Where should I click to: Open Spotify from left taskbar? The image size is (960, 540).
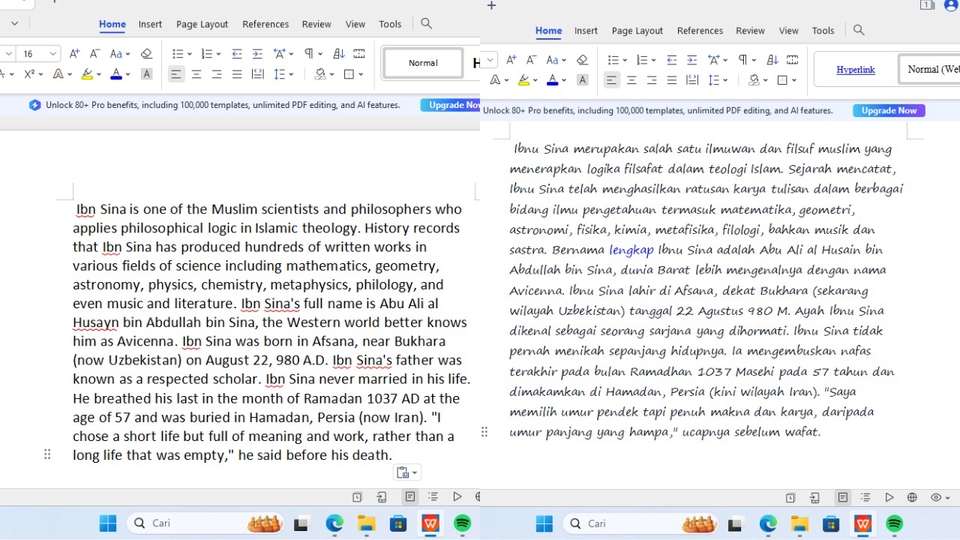(x=462, y=523)
